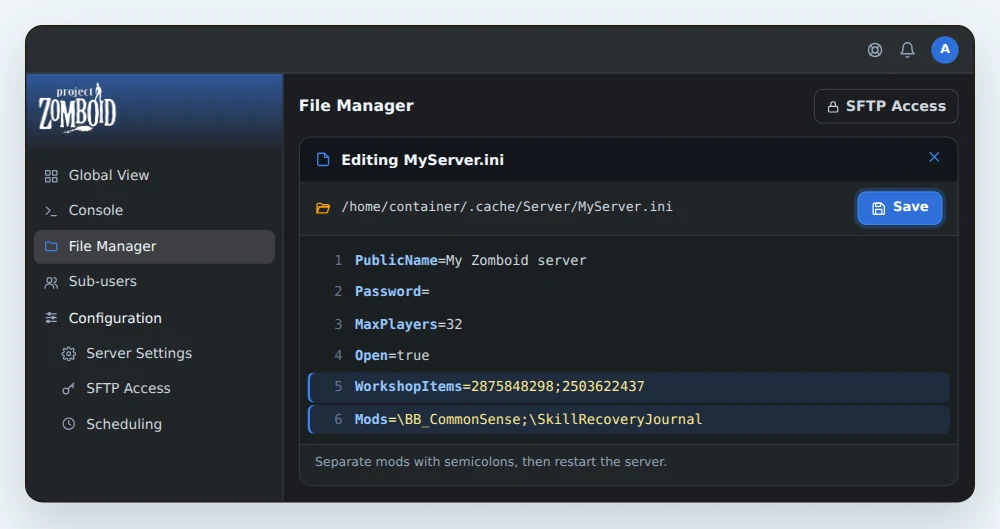Open the support lifebuoy icon

875,50
